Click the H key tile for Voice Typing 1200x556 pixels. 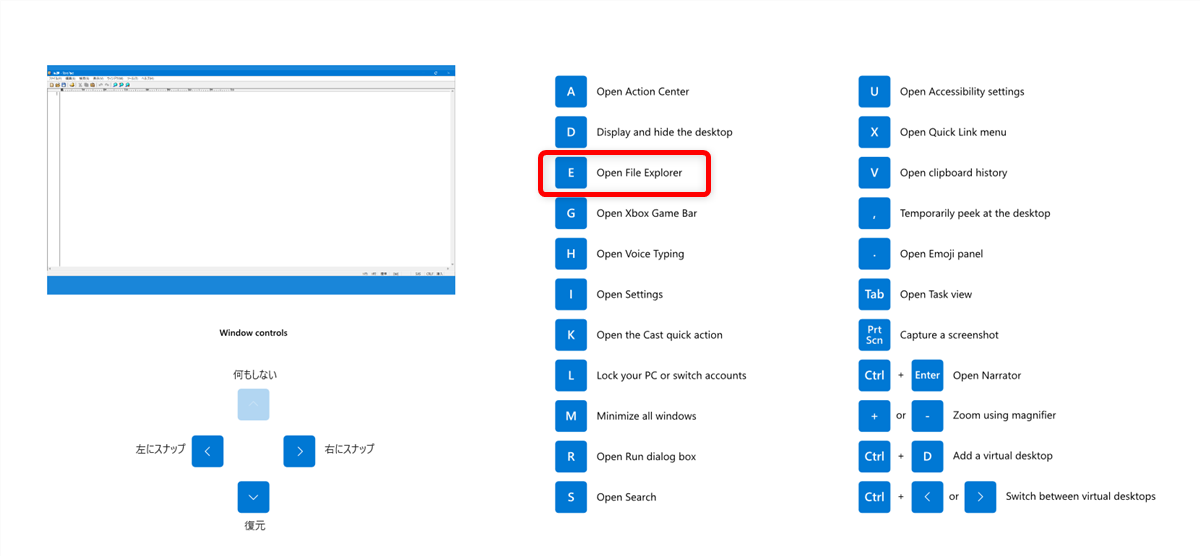pos(571,254)
